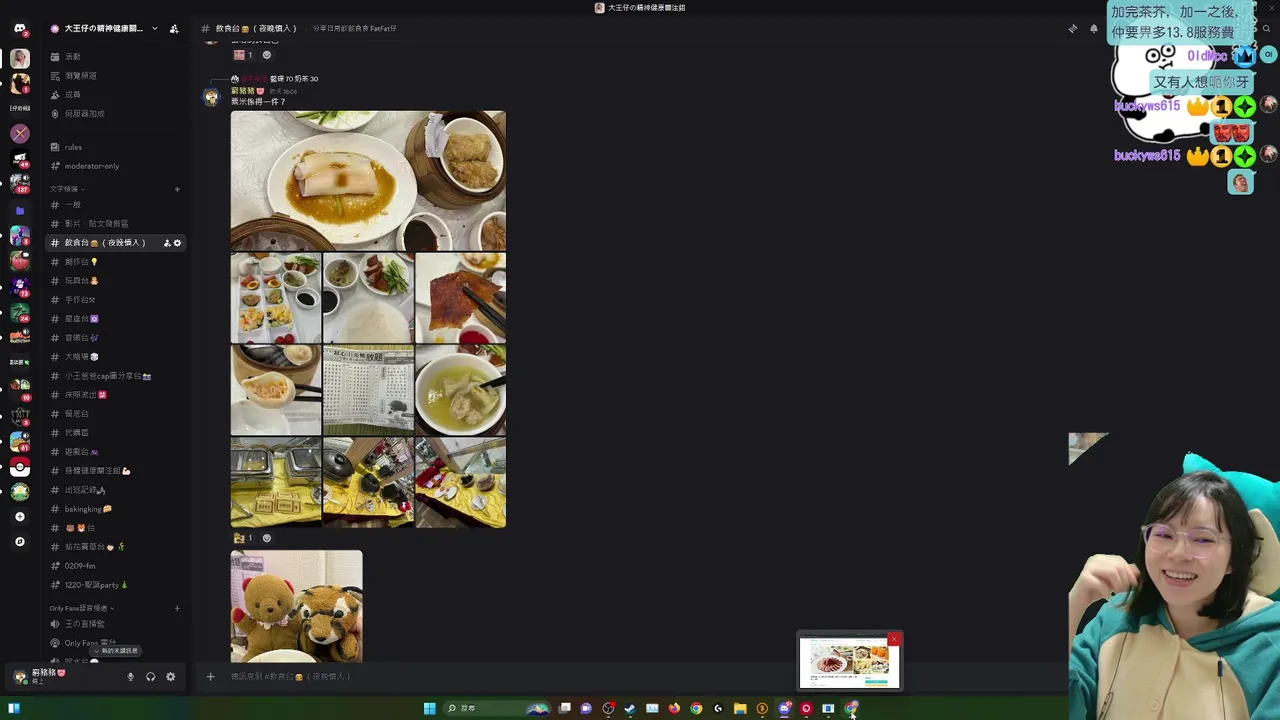Jump to new unread messages pill
Image resolution: width=1280 pixels, height=720 pixels.
coord(116,651)
